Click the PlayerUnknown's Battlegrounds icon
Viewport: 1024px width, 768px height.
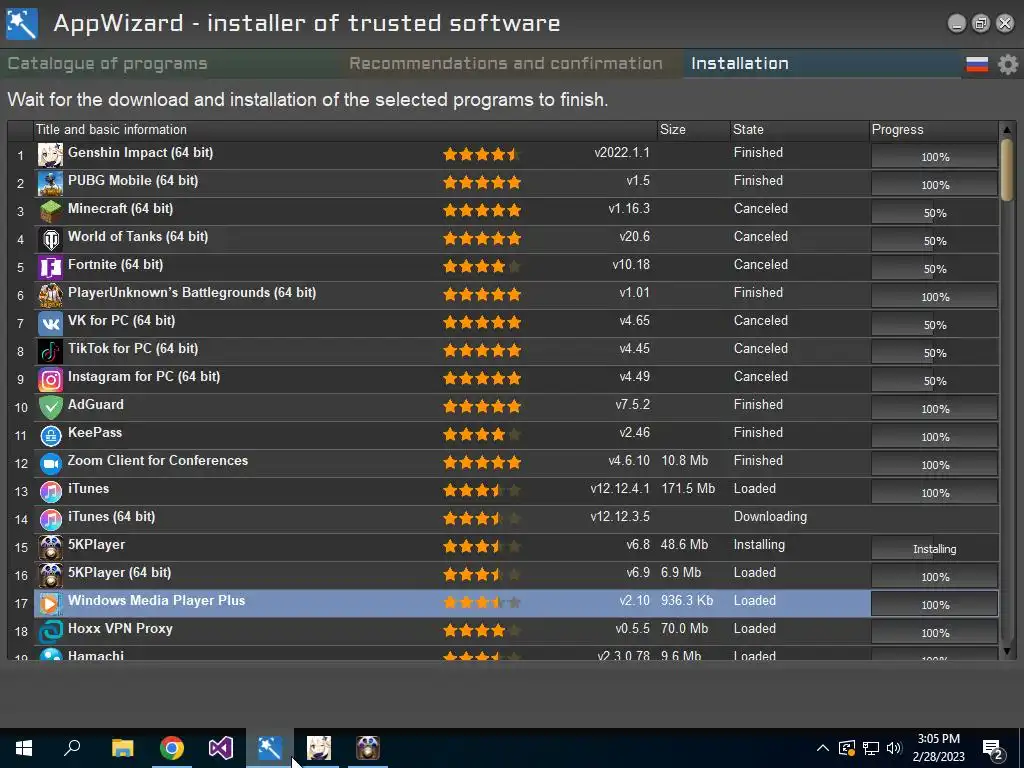pyautogui.click(x=50, y=296)
